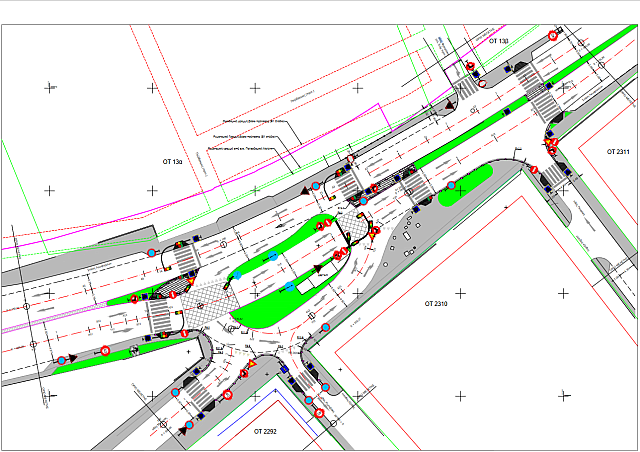Click blue circular sign at far-left green strip end
The width and height of the screenshot is (640, 452).
pyautogui.click(x=61, y=359)
